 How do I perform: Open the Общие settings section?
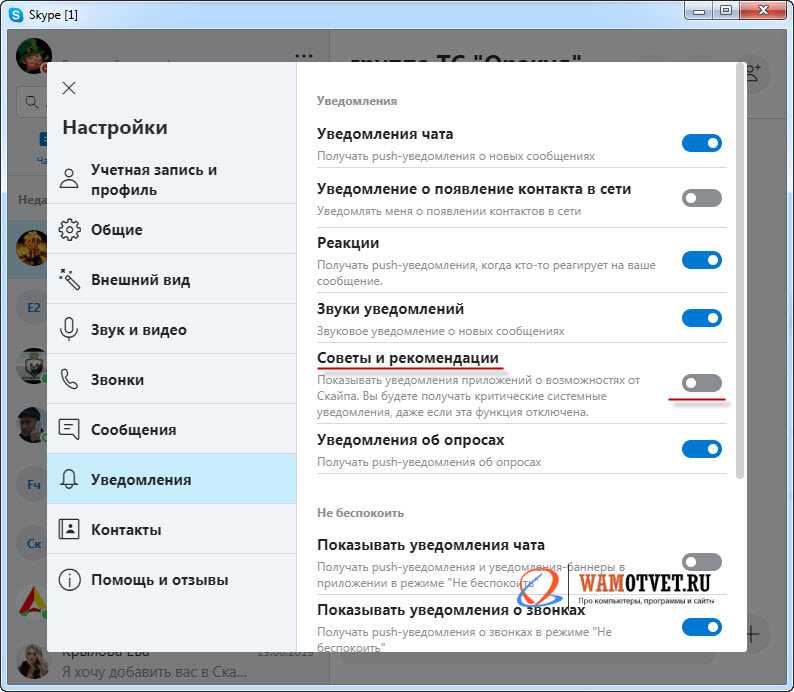[x=172, y=229]
